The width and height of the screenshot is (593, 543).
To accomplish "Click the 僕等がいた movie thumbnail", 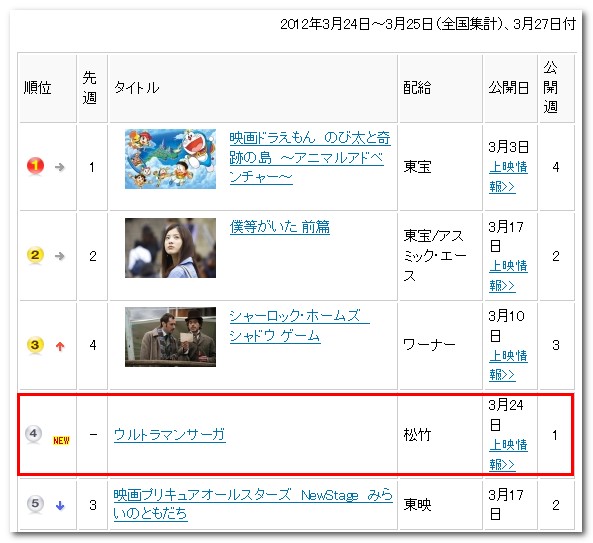I will 171,248.
